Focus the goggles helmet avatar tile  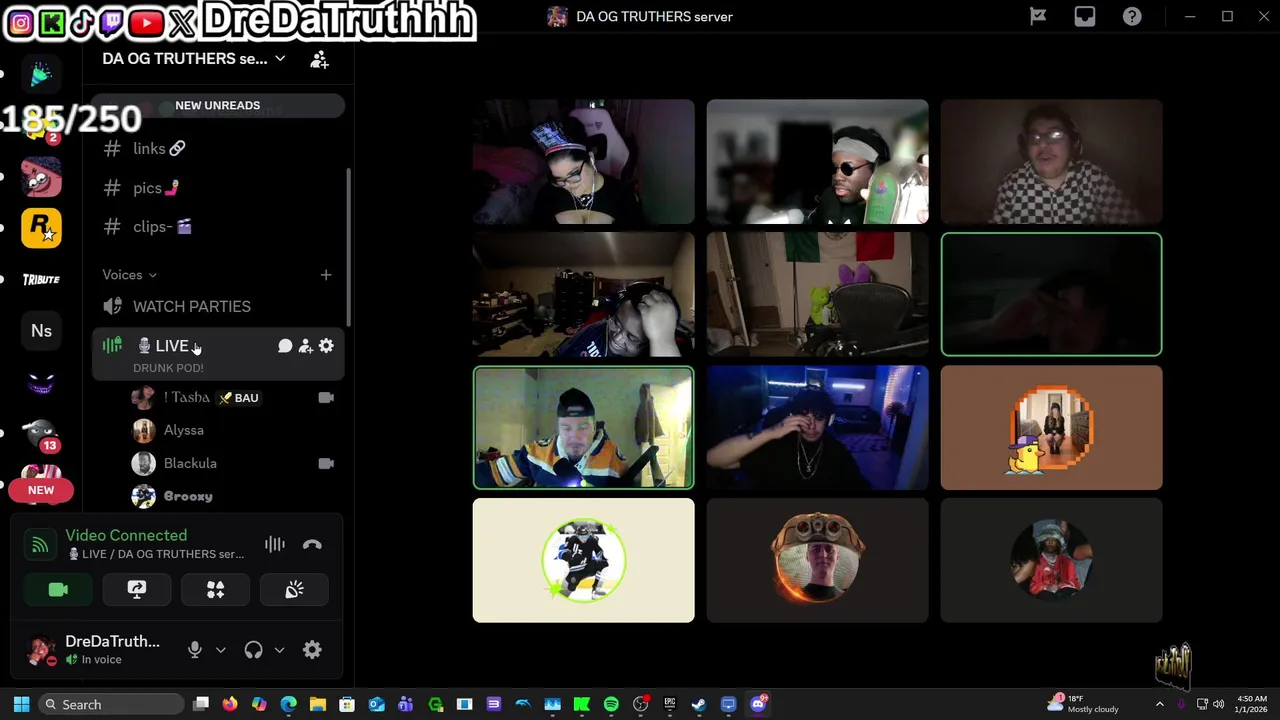coord(817,560)
